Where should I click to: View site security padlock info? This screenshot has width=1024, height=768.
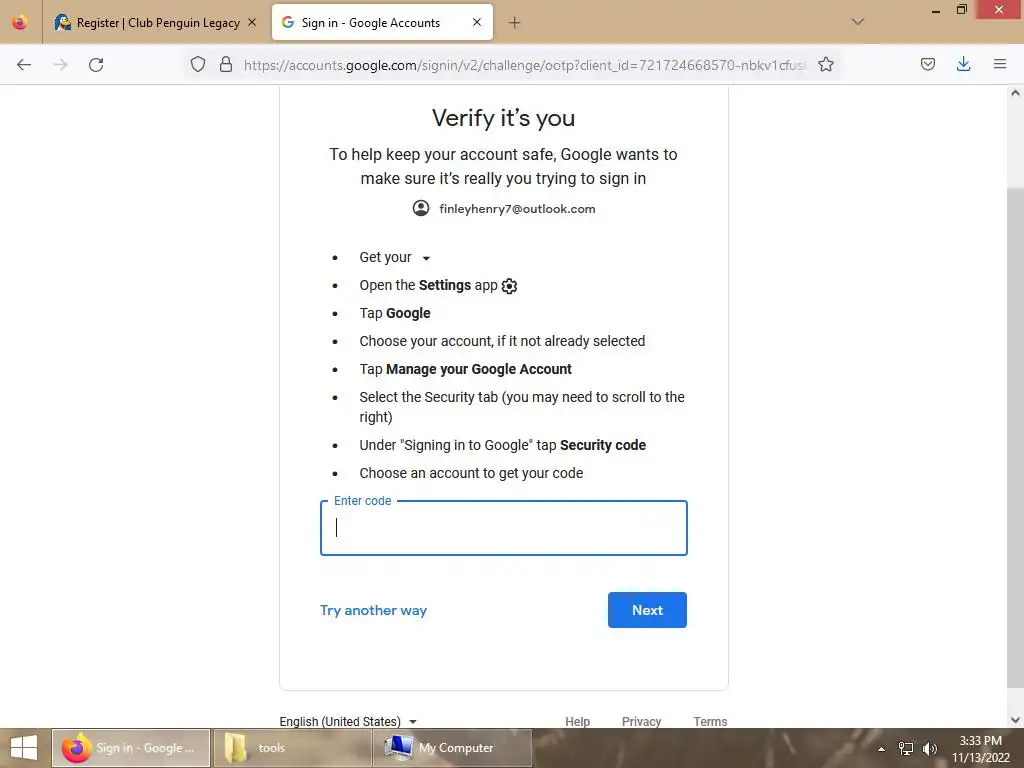(x=226, y=64)
